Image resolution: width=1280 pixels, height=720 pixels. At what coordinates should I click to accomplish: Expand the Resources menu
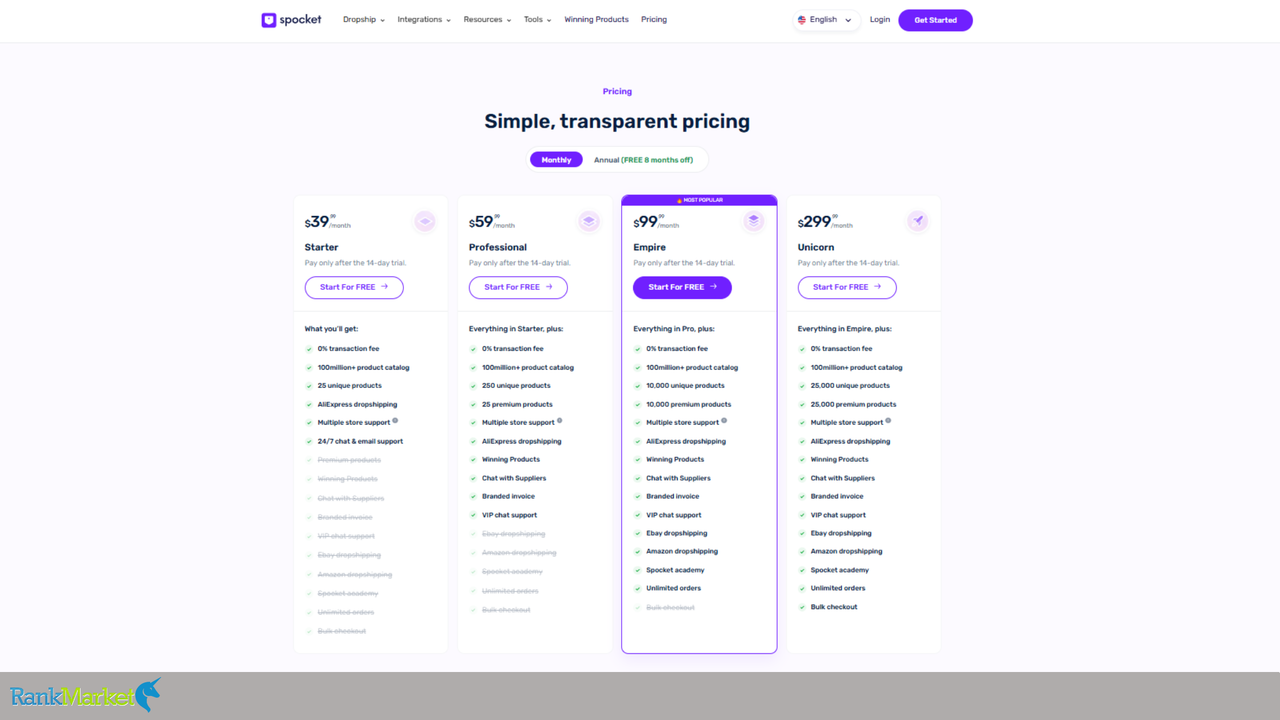tap(487, 20)
